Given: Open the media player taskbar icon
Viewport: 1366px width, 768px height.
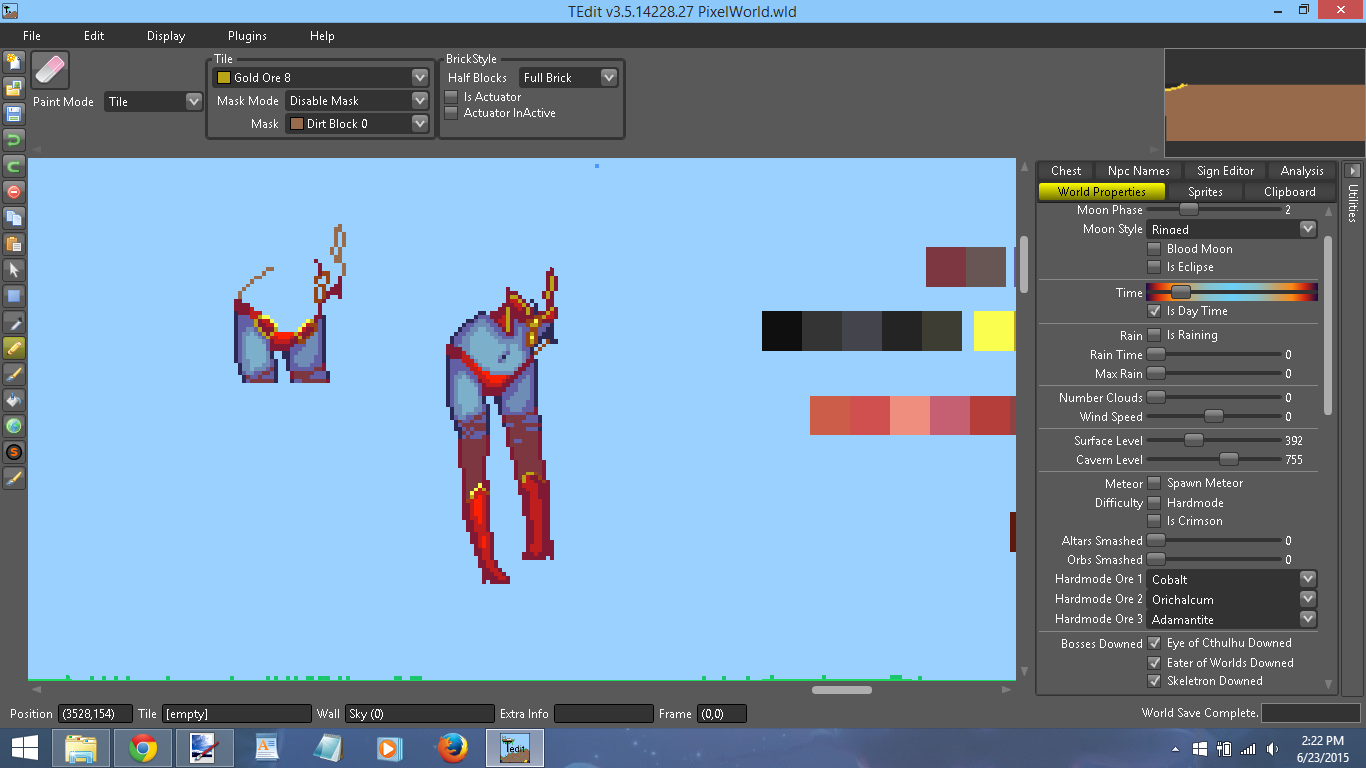Looking at the screenshot, I should click(389, 748).
